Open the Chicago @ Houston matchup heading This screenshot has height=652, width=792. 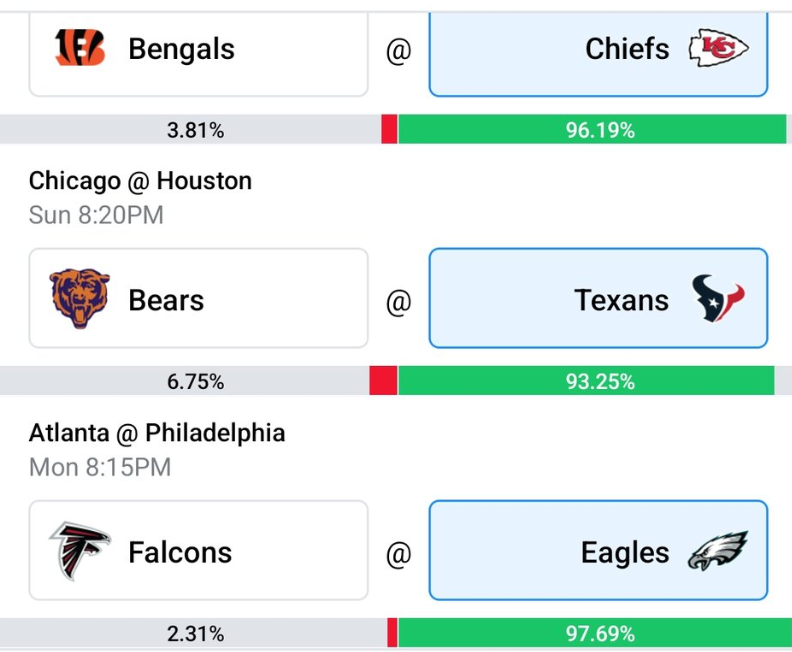(x=140, y=181)
